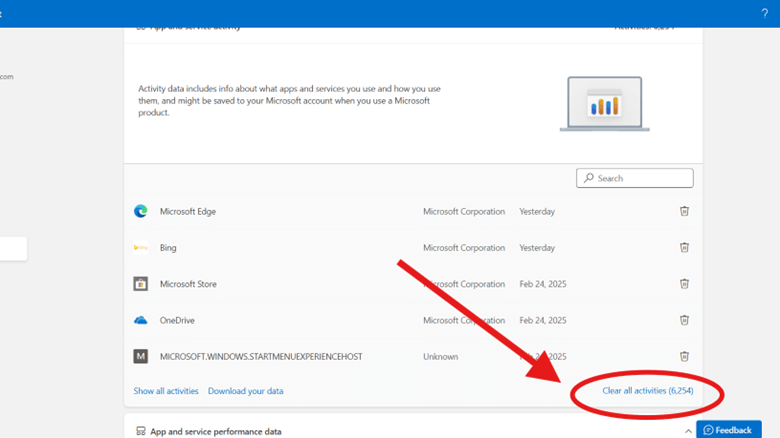Click the App and service performance data heading
The width and height of the screenshot is (780, 438).
coord(215,431)
